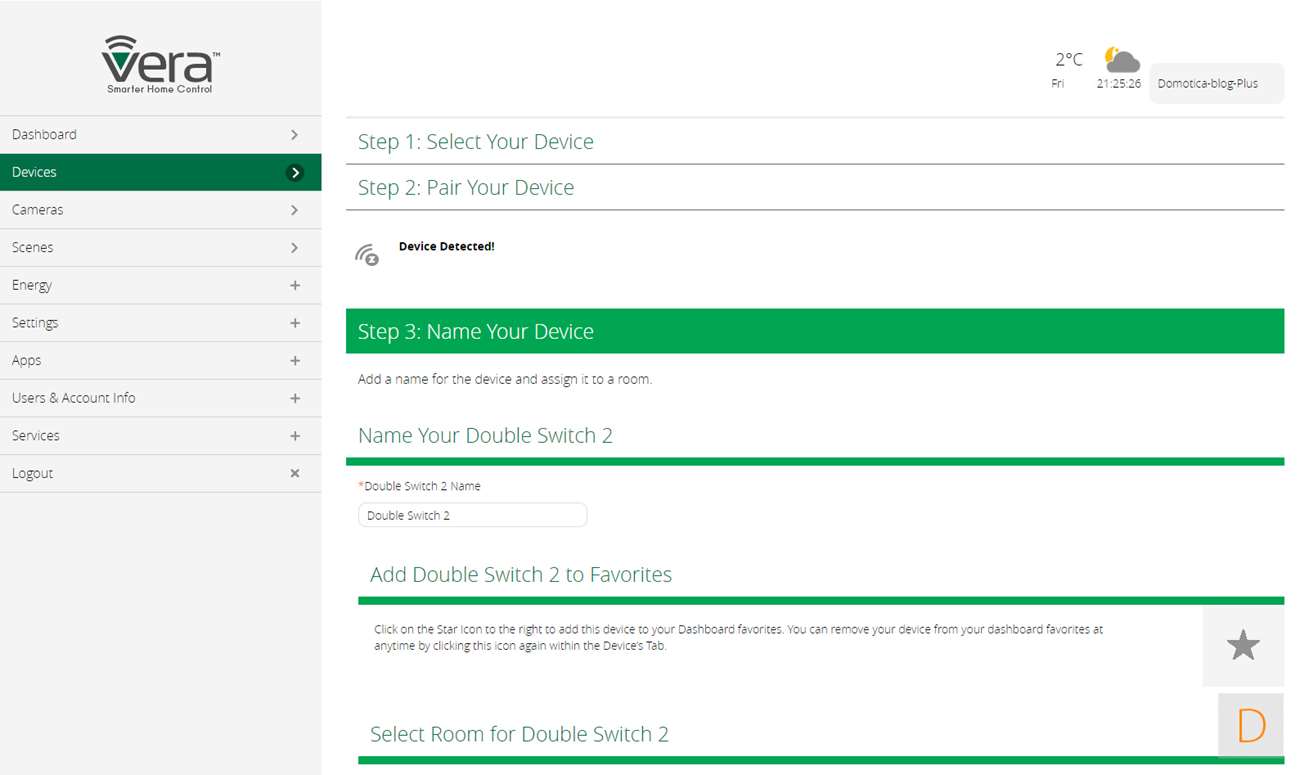Collapse to Step 1: Select Your Device
The height and width of the screenshot is (775, 1300).
pyautogui.click(x=476, y=142)
